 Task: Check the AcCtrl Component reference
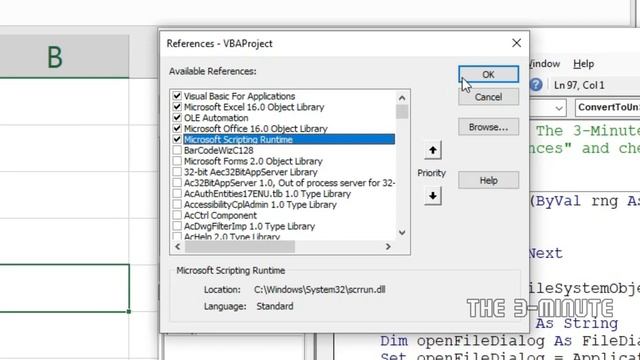pos(177,215)
